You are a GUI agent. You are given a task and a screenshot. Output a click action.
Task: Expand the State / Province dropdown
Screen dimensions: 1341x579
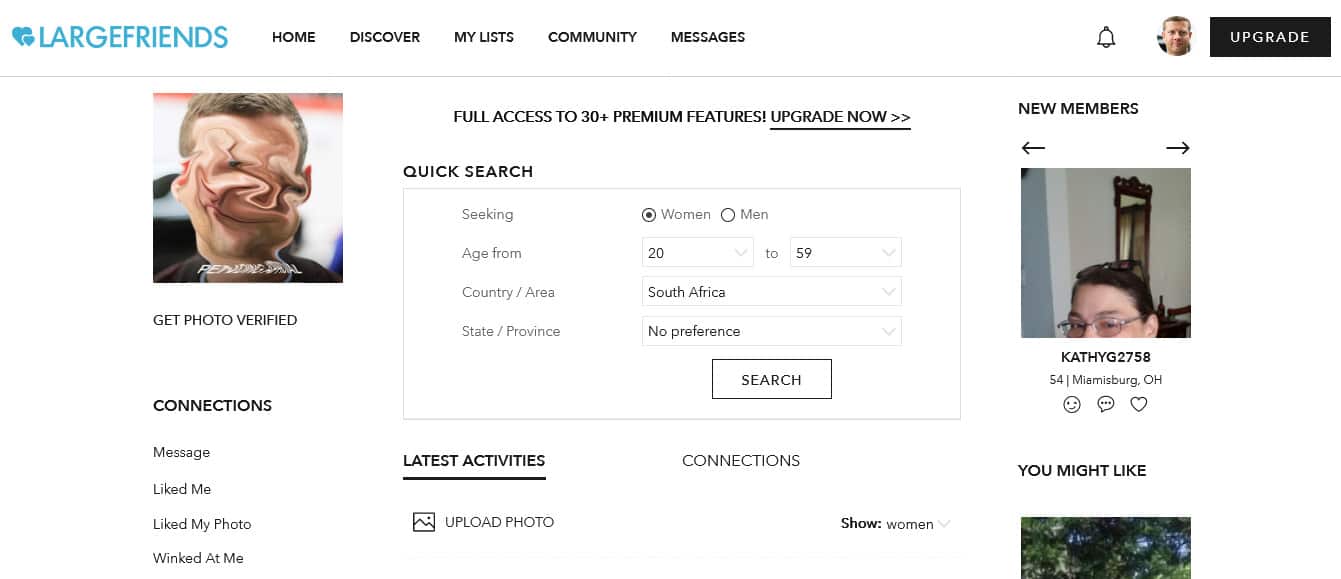coord(772,331)
